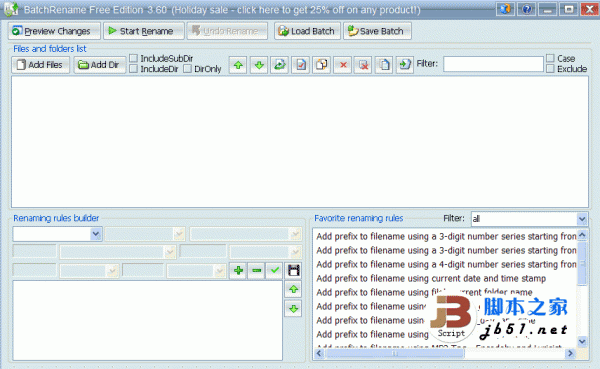Viewport: 600px width, 369px height.
Task: Click the Add Files button
Action: pos(41,65)
